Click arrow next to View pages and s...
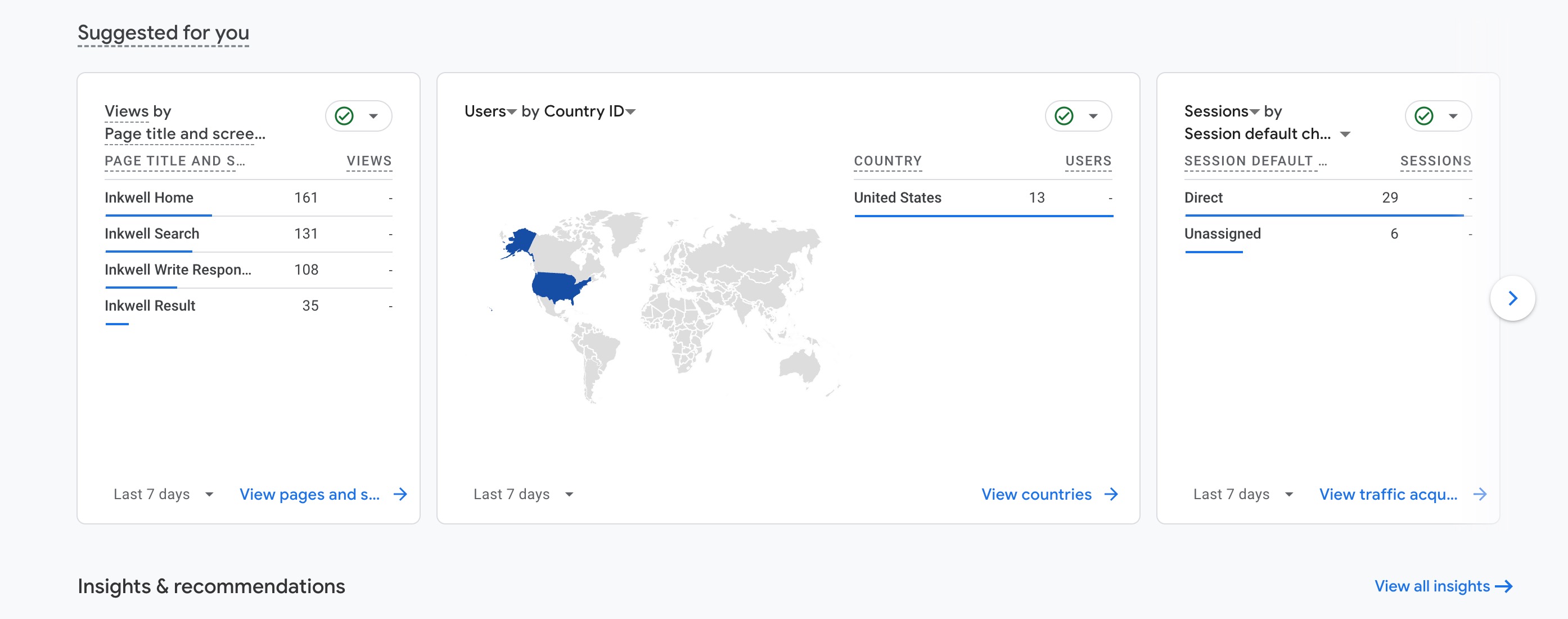 pyautogui.click(x=400, y=494)
